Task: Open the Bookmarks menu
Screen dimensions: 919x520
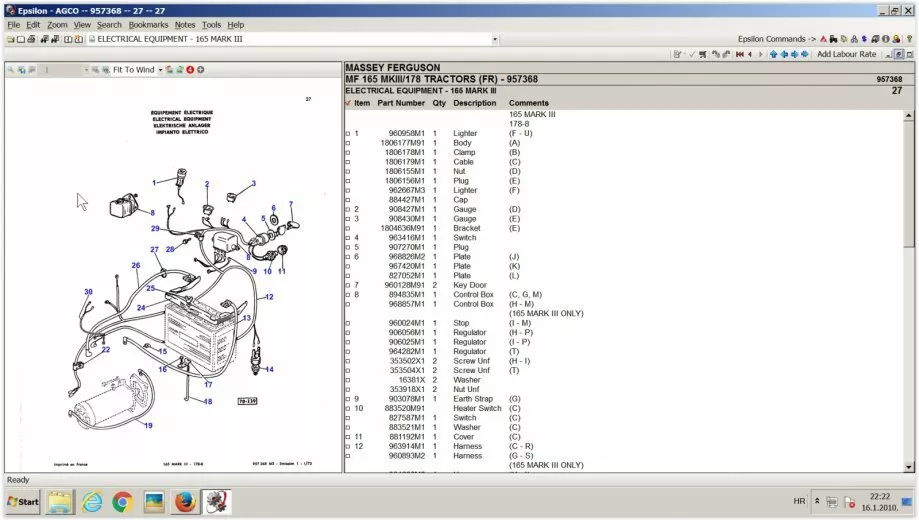Action: tap(148, 25)
